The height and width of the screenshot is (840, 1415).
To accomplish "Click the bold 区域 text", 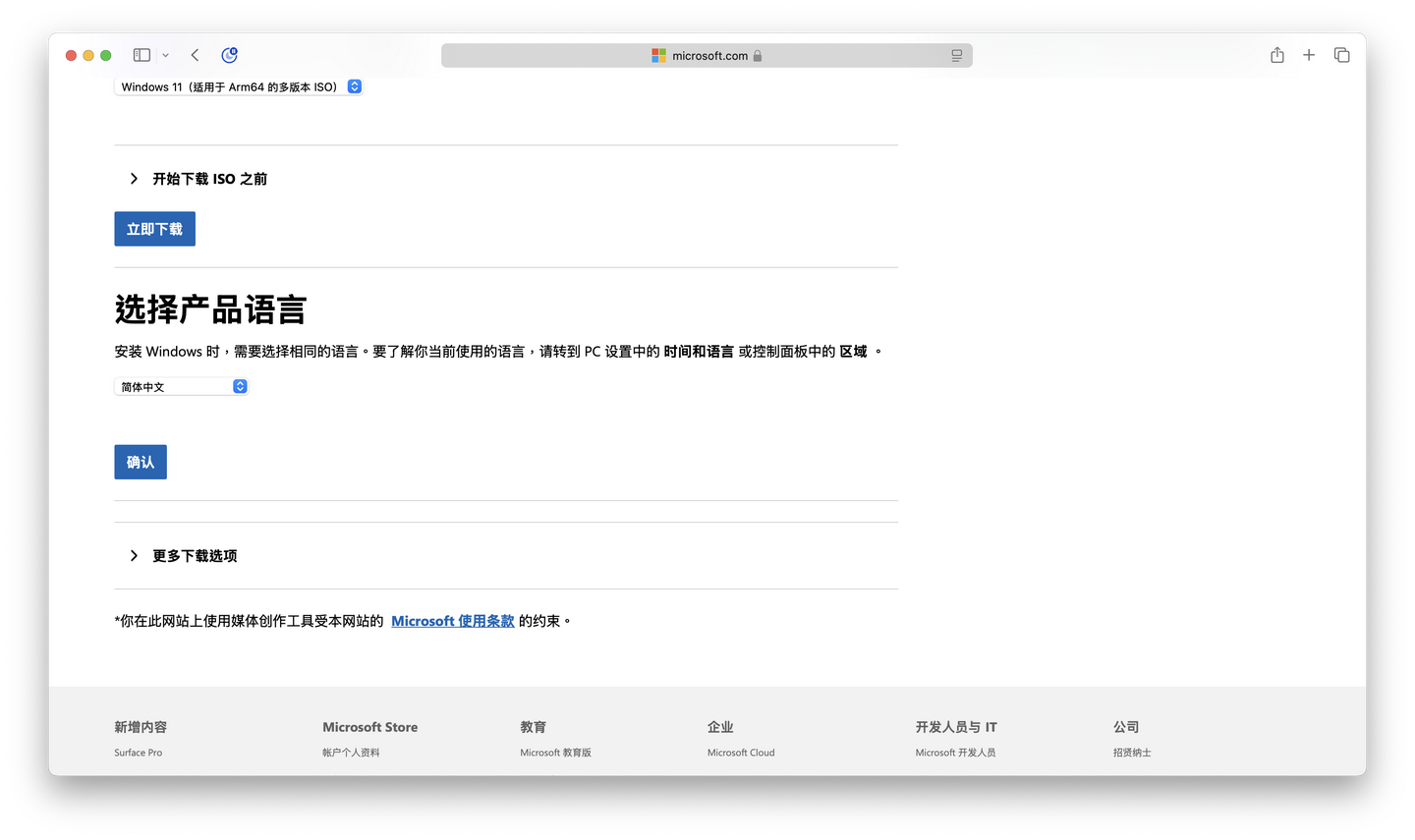I will (853, 352).
